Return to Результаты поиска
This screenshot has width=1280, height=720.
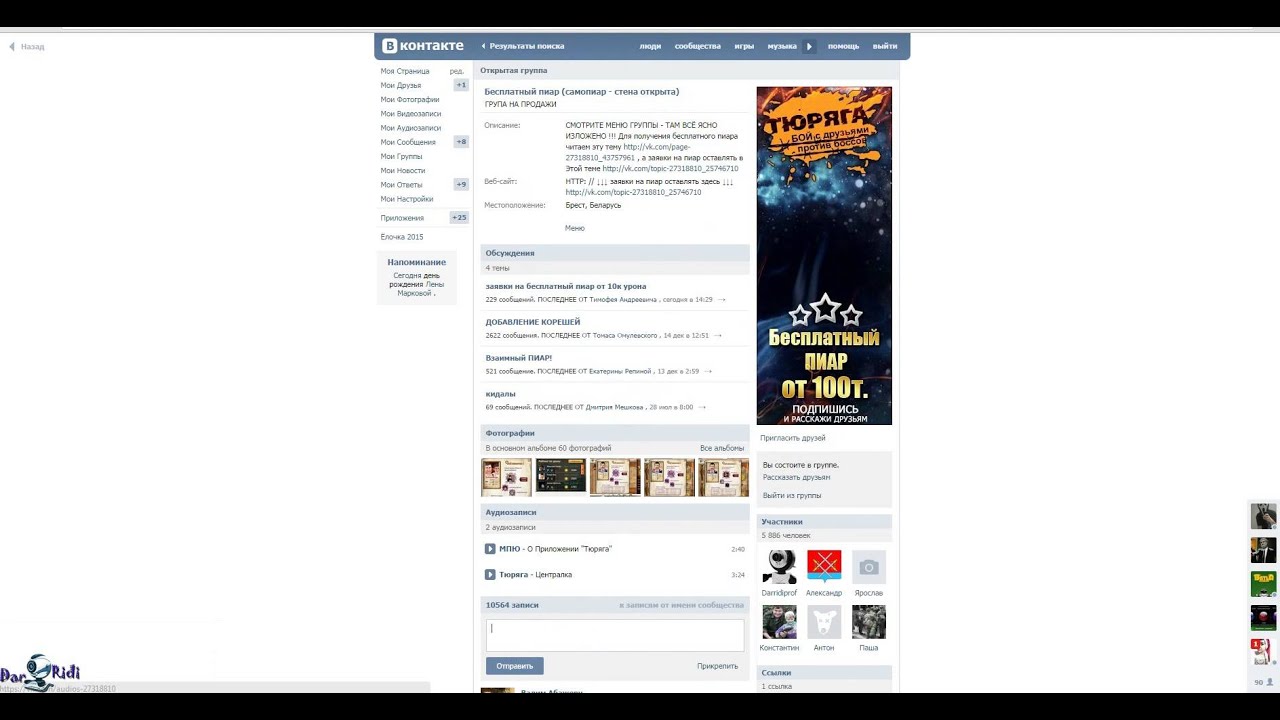point(526,46)
